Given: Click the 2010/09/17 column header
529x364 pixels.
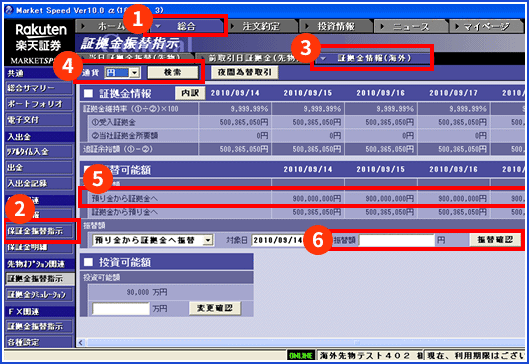Looking at the screenshot, I should pyautogui.click(x=453, y=93).
